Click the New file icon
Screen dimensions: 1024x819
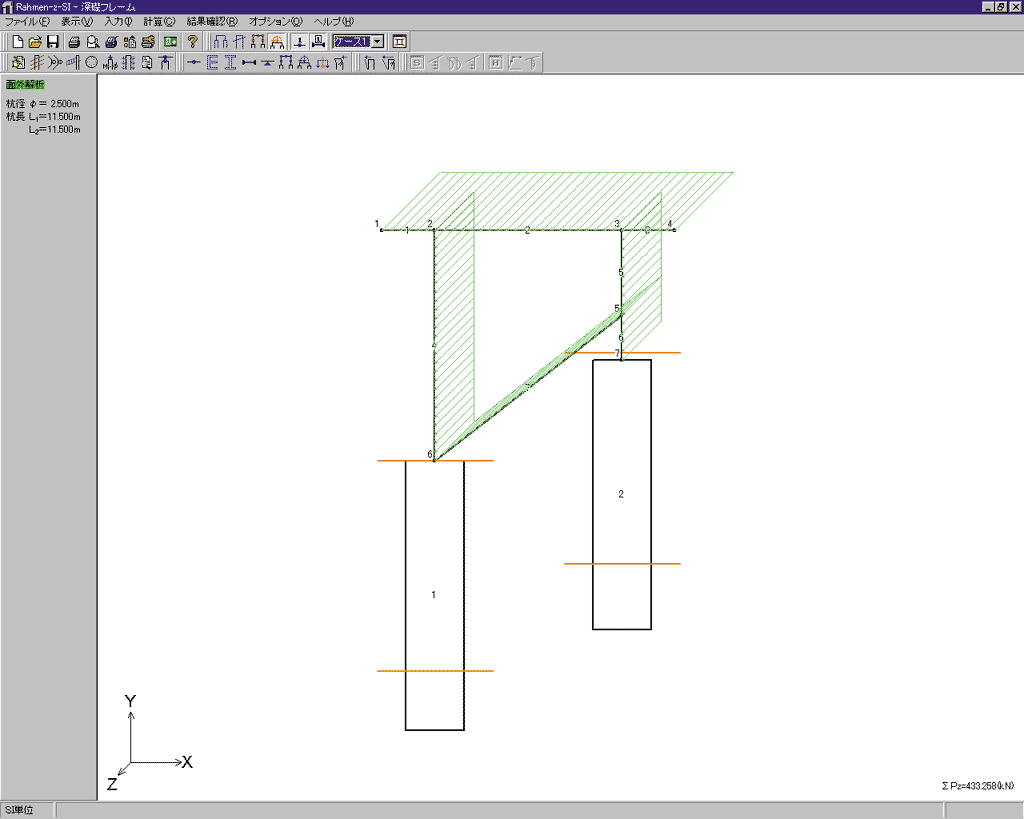(x=17, y=42)
